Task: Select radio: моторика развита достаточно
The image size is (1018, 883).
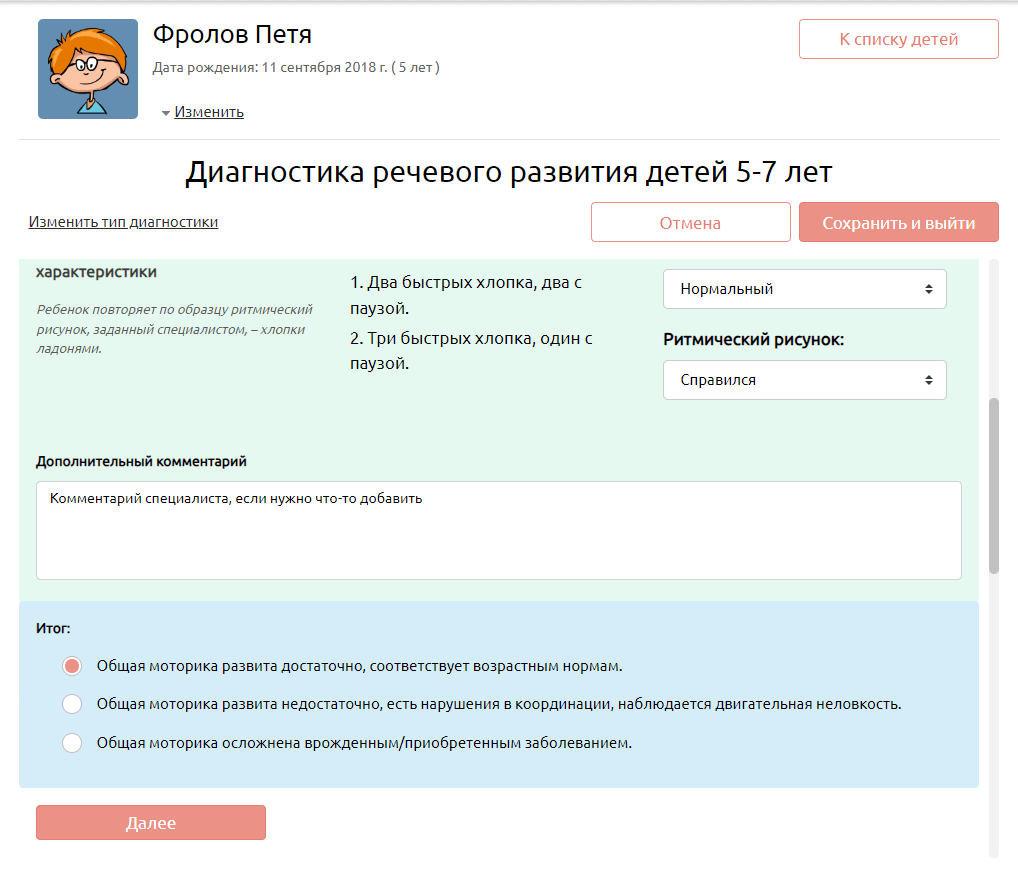Action: [x=72, y=666]
